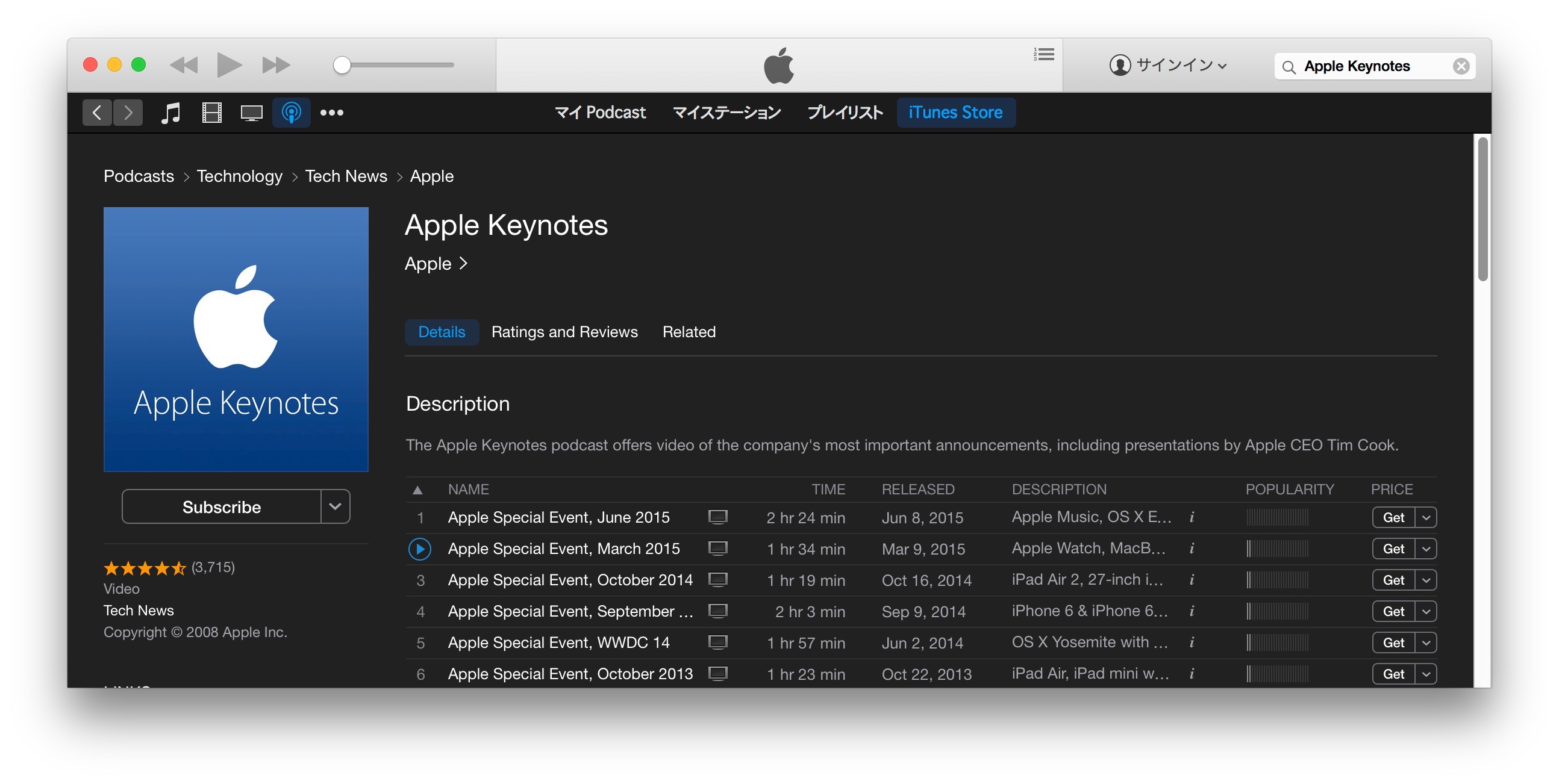Switch to the Movies library icon
Image resolution: width=1559 pixels, height=784 pixels.
(211, 113)
